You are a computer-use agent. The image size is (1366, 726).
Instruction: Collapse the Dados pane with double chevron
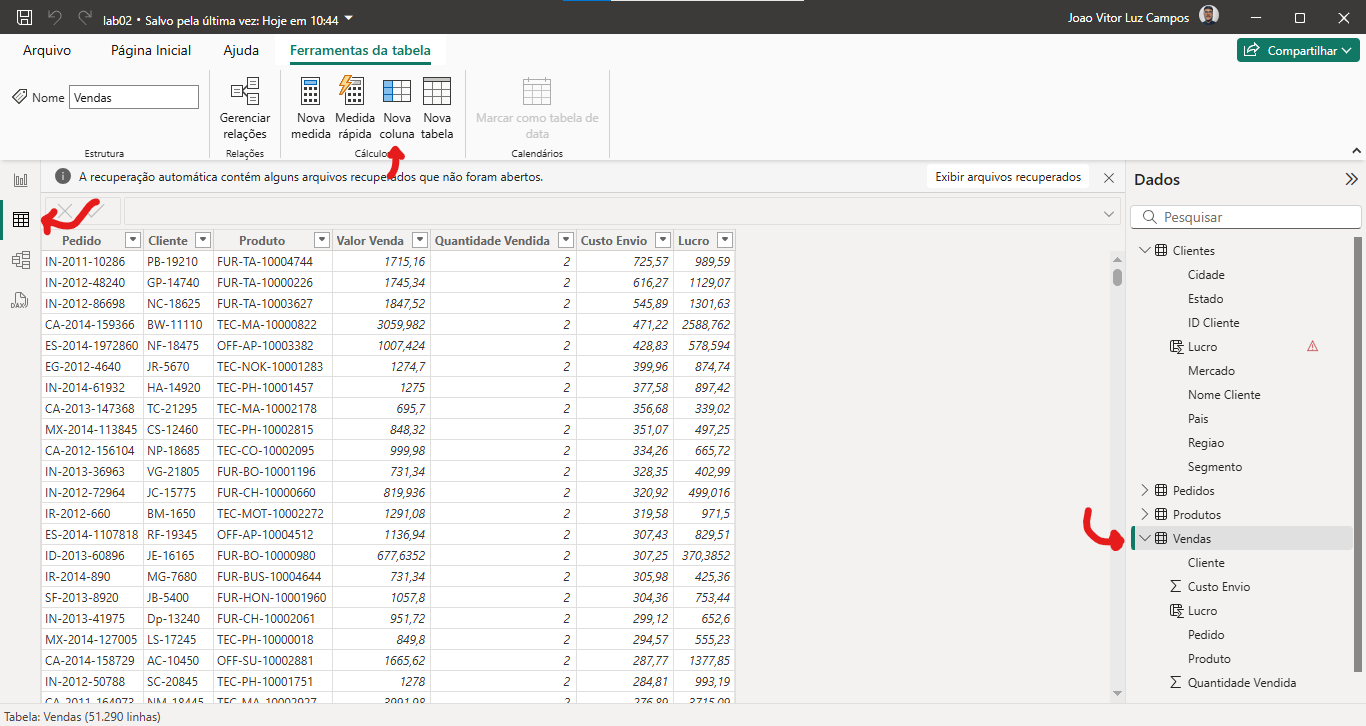1351,180
